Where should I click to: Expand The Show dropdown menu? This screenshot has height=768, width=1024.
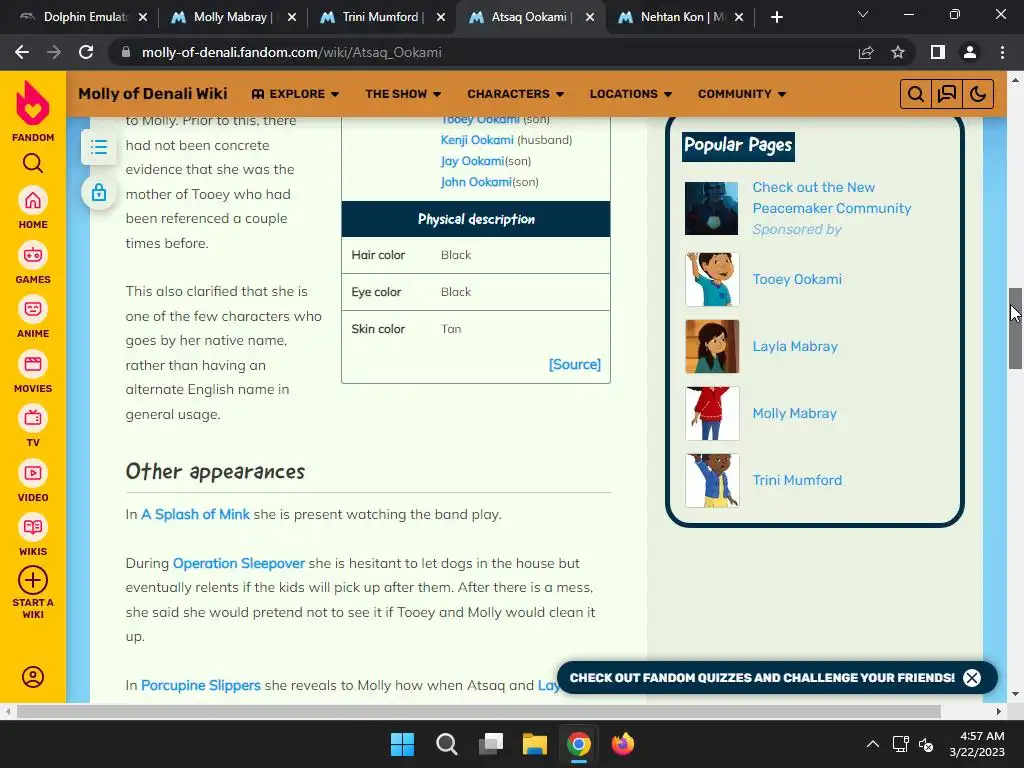coord(403,94)
